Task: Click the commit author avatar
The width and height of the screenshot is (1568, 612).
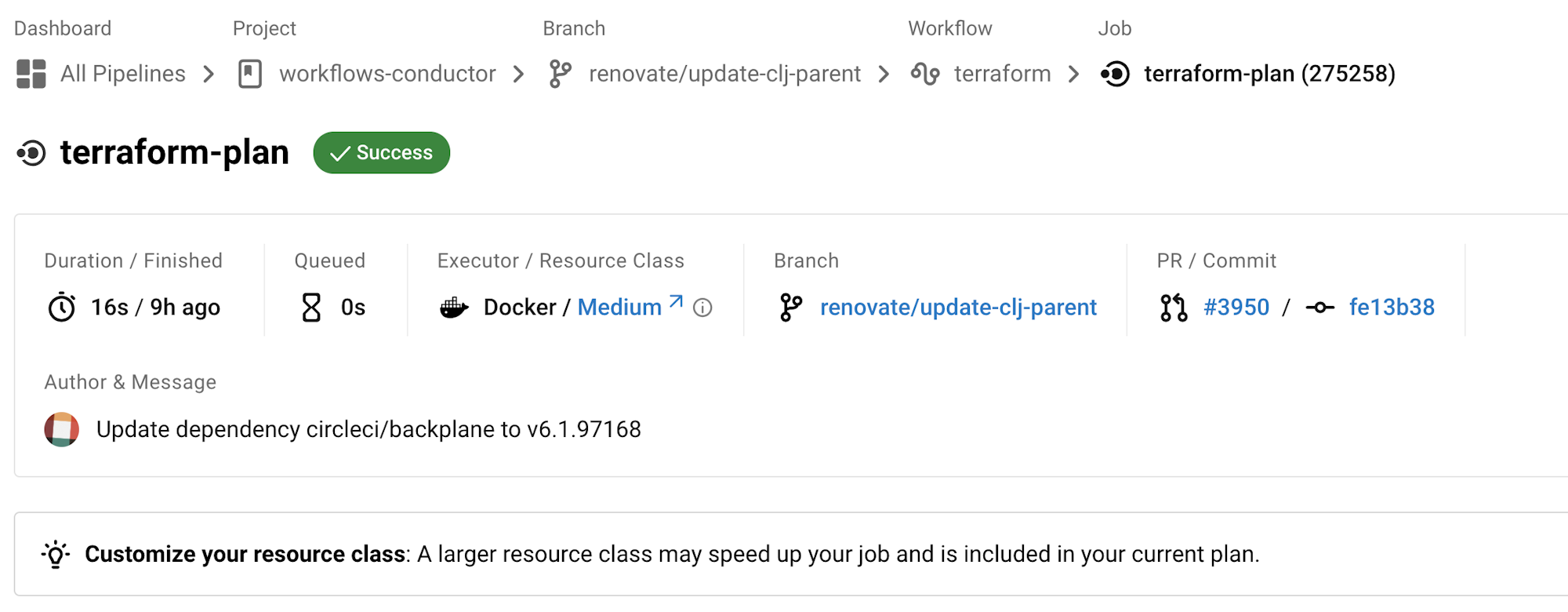Action: (x=62, y=429)
